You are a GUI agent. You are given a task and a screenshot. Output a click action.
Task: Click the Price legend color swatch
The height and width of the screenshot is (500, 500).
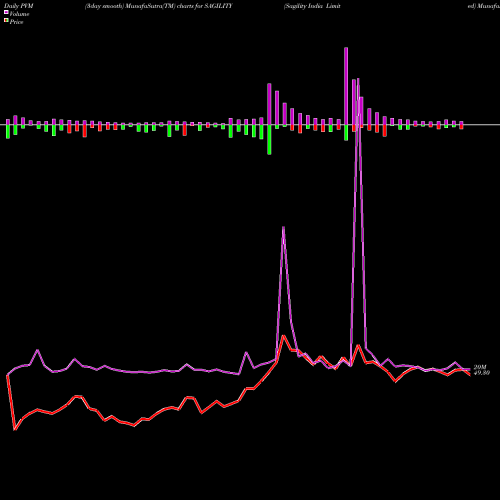click(6, 21)
